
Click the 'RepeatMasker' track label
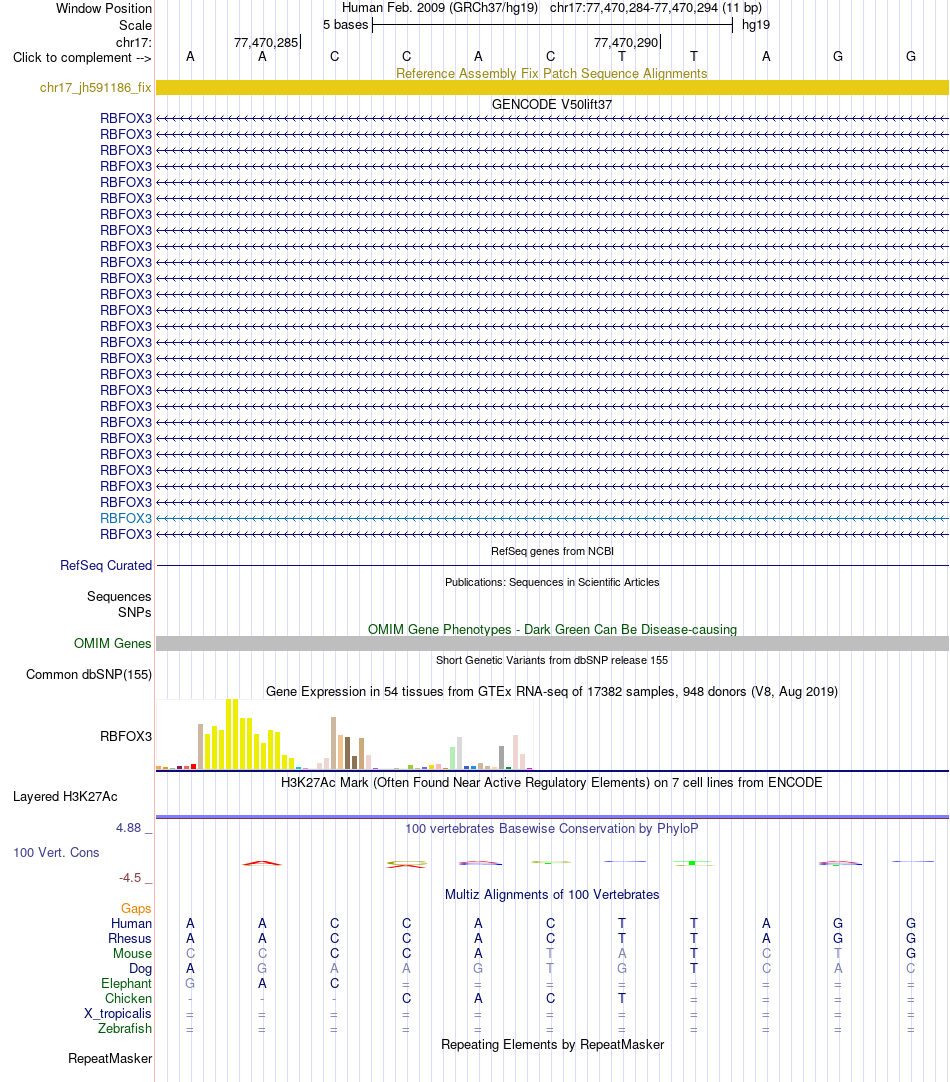click(x=110, y=1059)
